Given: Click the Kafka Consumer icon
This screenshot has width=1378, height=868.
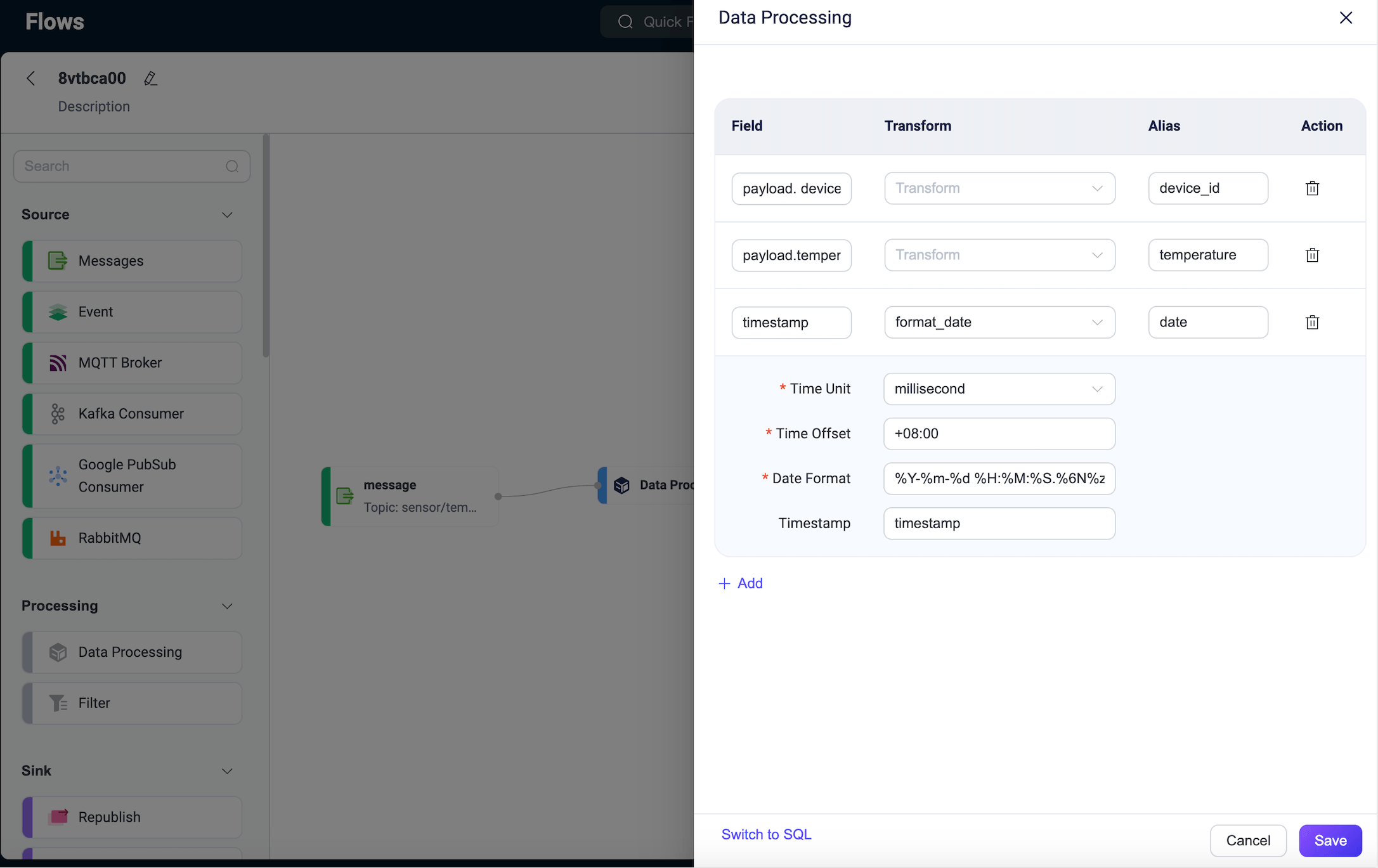Looking at the screenshot, I should point(58,413).
